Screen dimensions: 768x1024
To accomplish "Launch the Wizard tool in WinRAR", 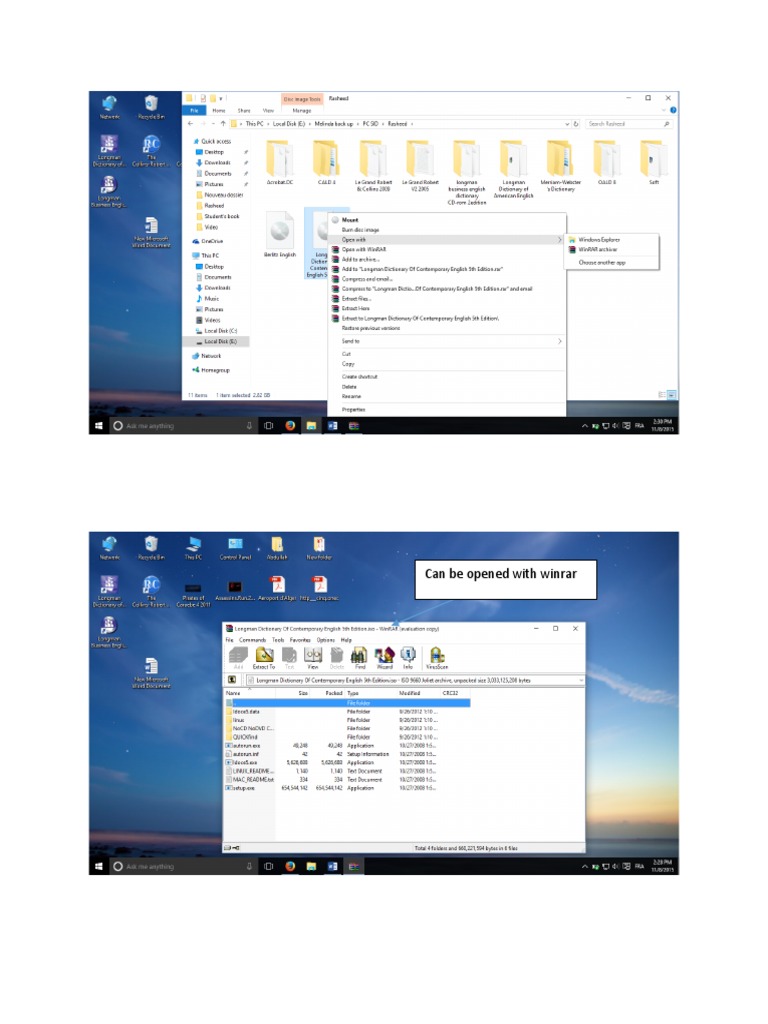I will click(385, 658).
